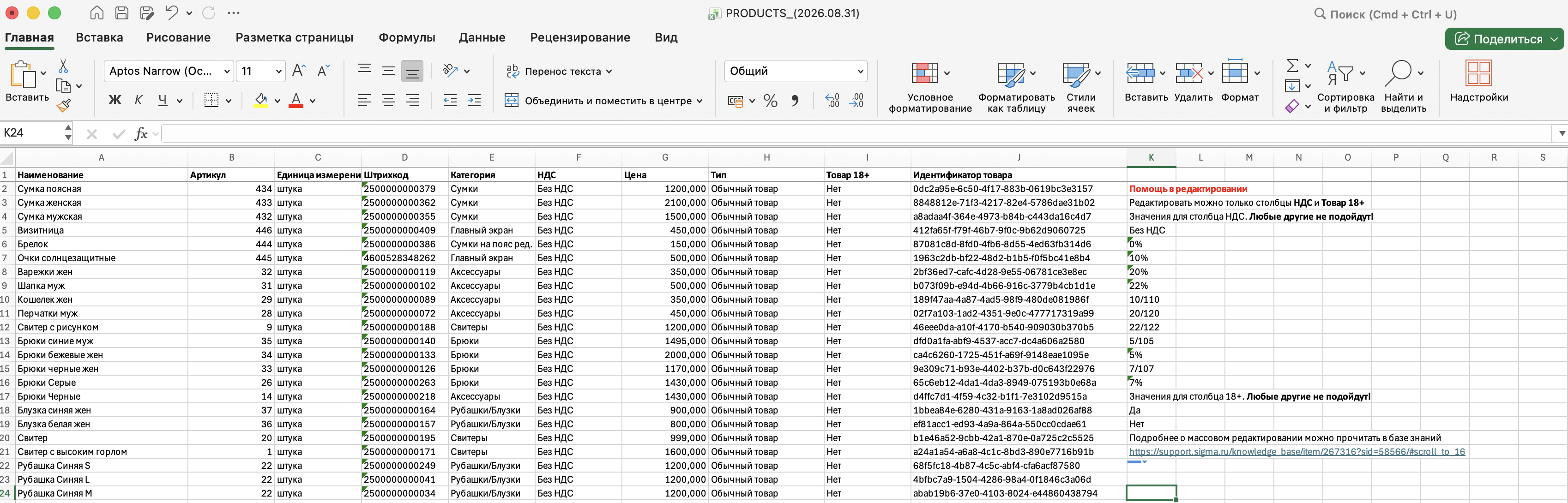Apply percent style to cells

(770, 101)
